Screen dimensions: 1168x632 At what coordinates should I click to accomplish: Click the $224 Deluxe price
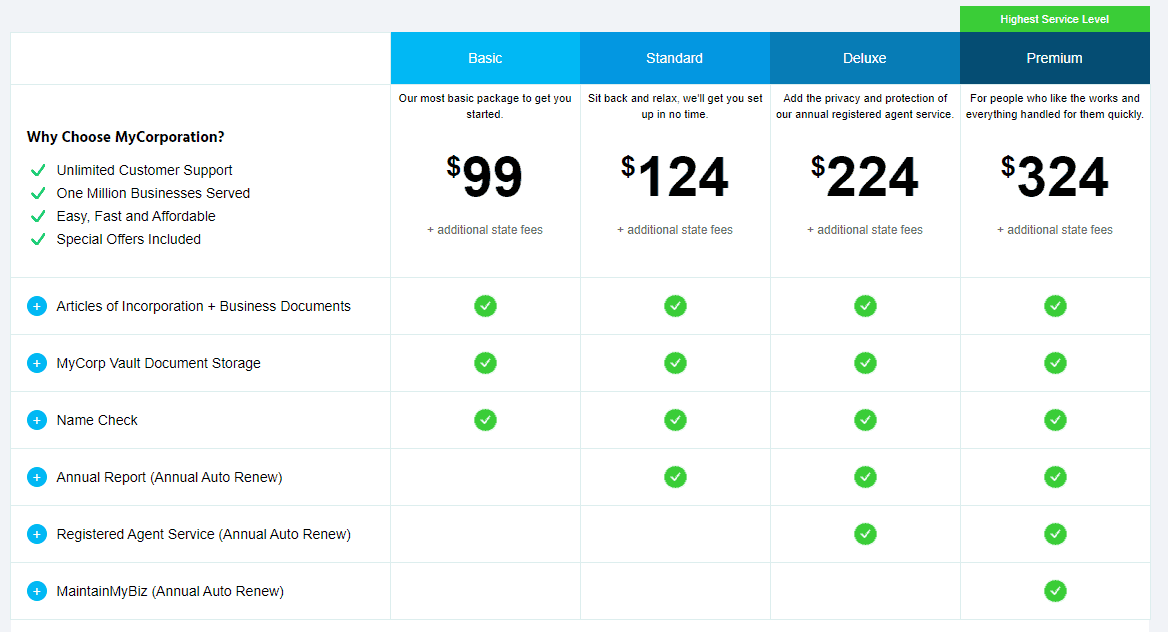[x=865, y=177]
